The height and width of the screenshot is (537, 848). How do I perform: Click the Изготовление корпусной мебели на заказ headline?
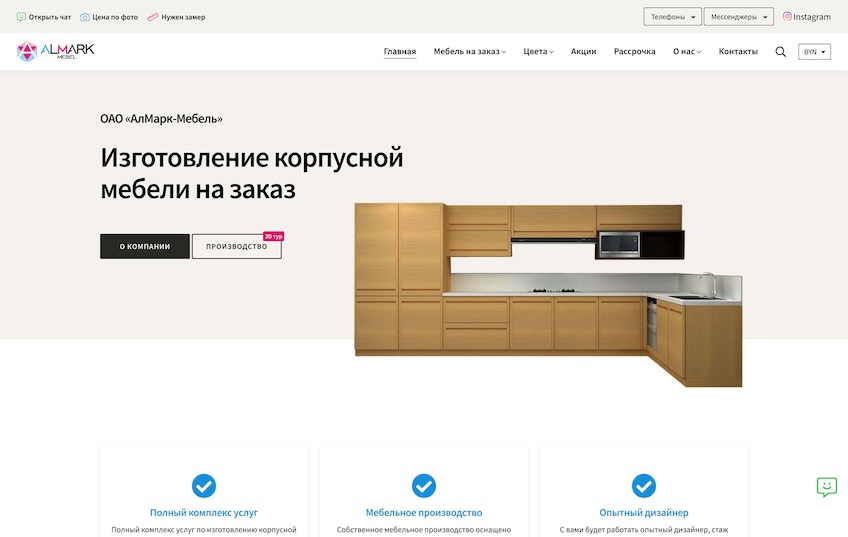251,173
